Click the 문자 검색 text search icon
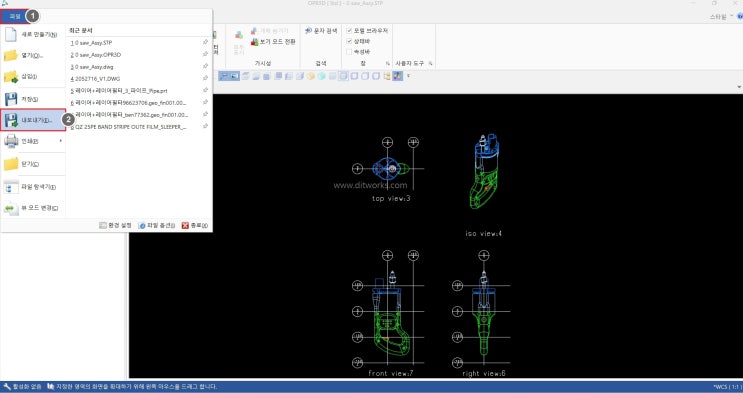Viewport: 743px width, 393px height. (308, 30)
